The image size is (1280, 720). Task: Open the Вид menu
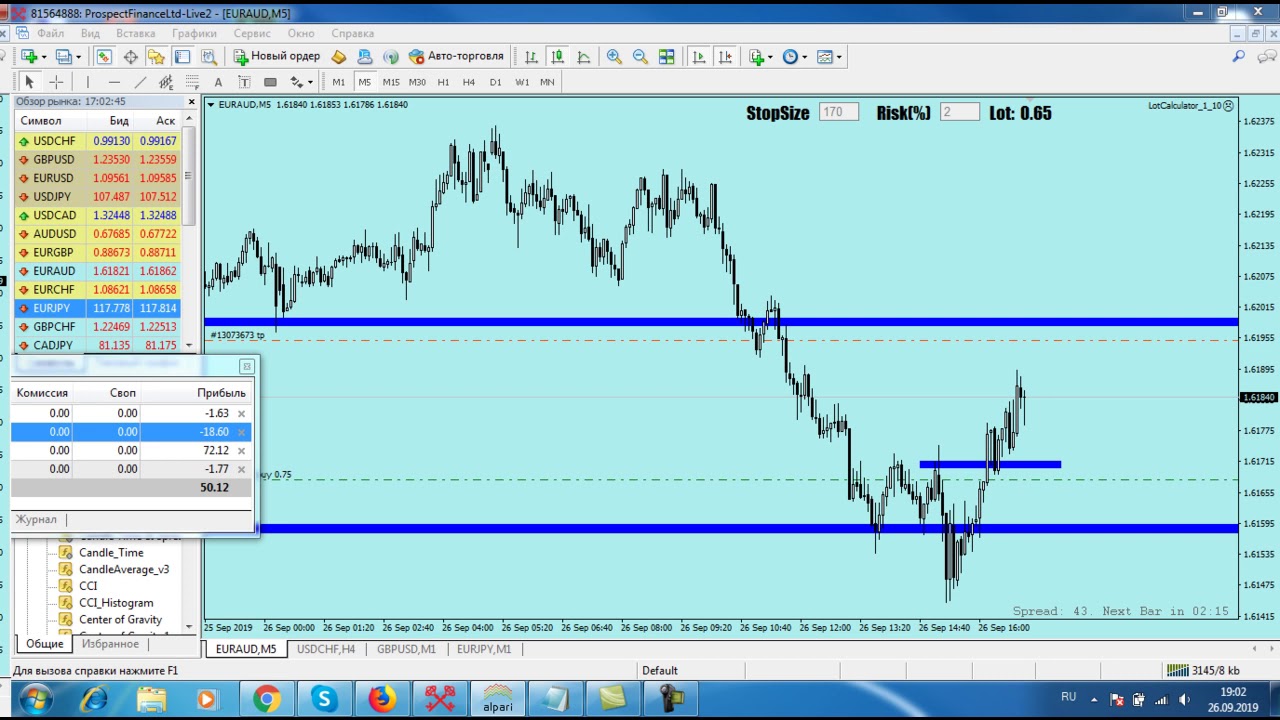(90, 33)
